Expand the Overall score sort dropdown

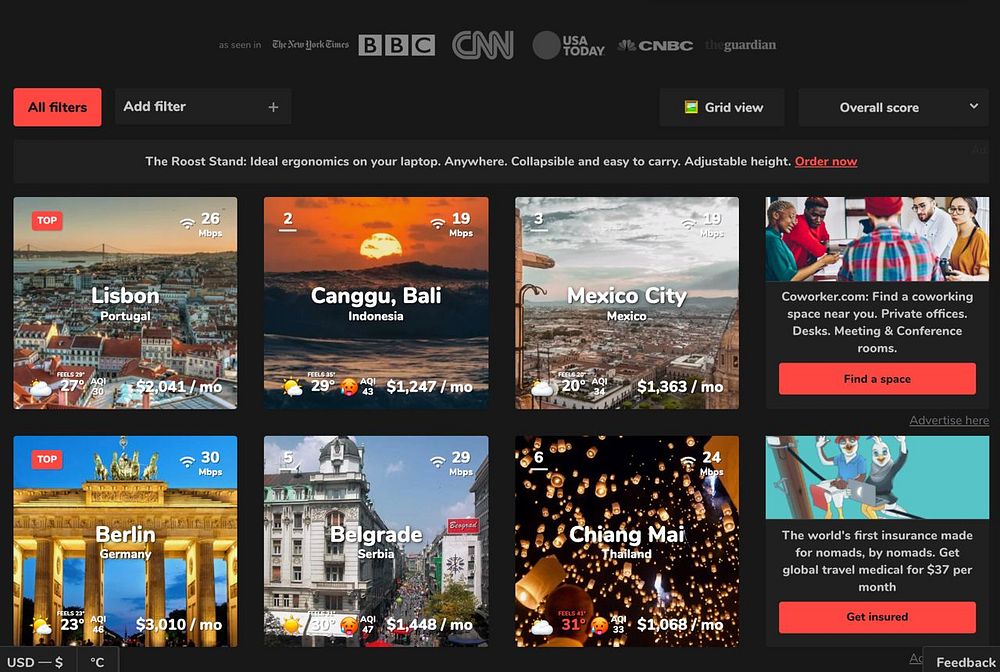click(893, 107)
